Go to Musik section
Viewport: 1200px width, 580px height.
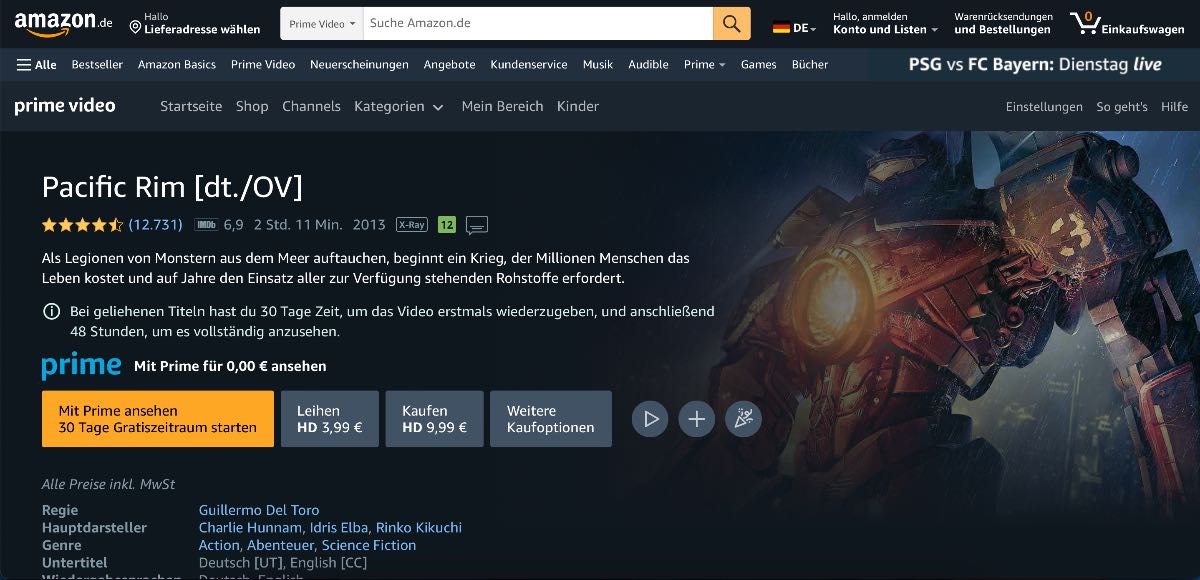click(x=598, y=64)
